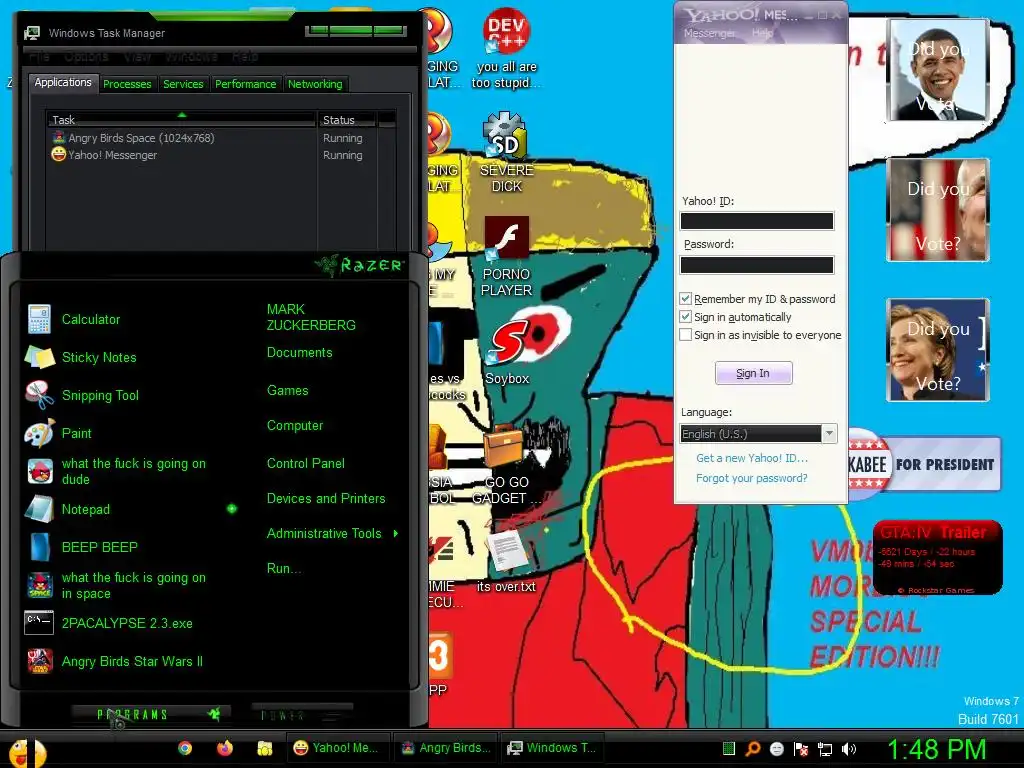The image size is (1024, 768).
Task: Open the Performance tab
Action: coord(246,84)
